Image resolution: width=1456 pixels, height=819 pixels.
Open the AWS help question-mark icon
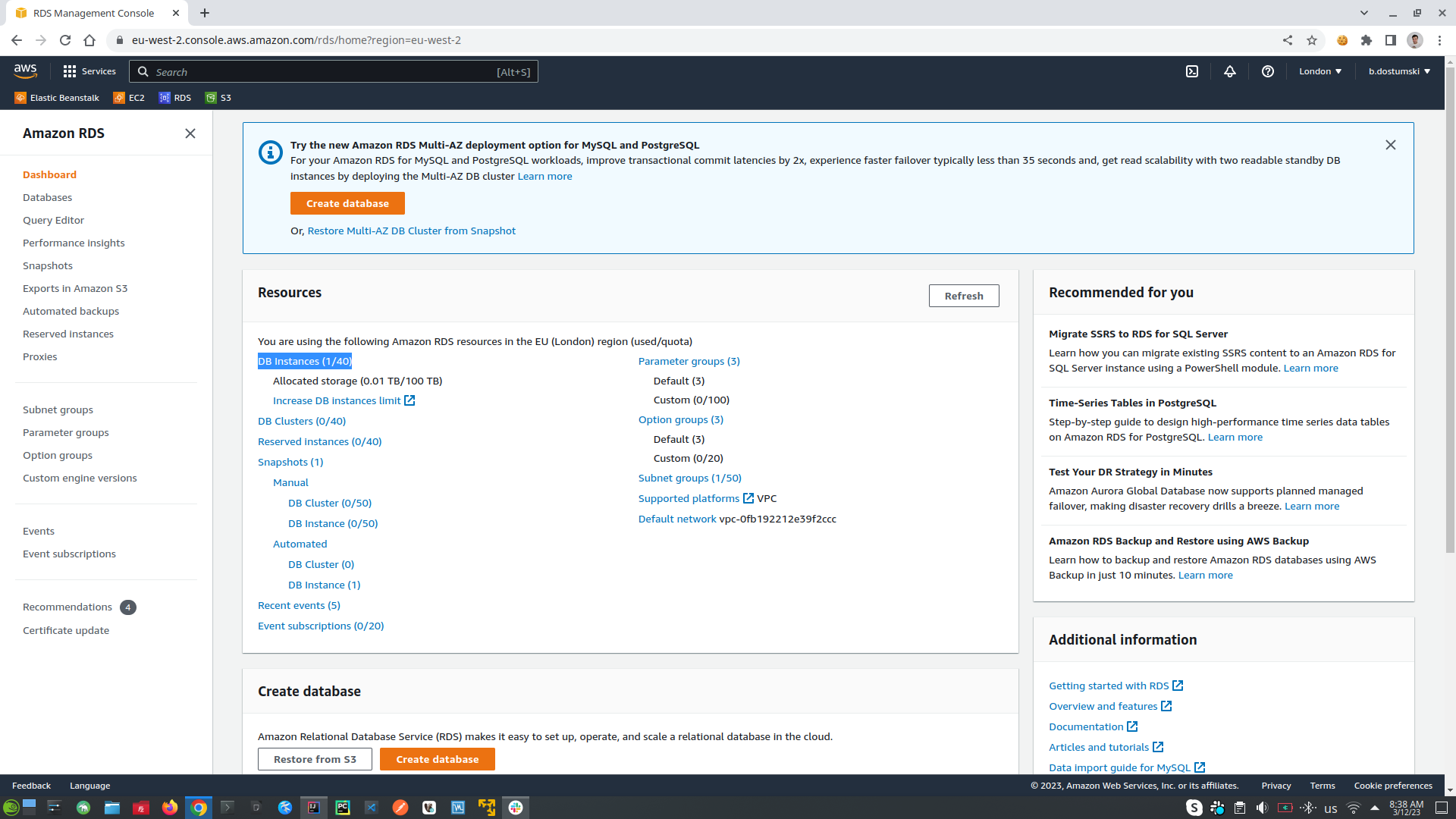(x=1268, y=71)
